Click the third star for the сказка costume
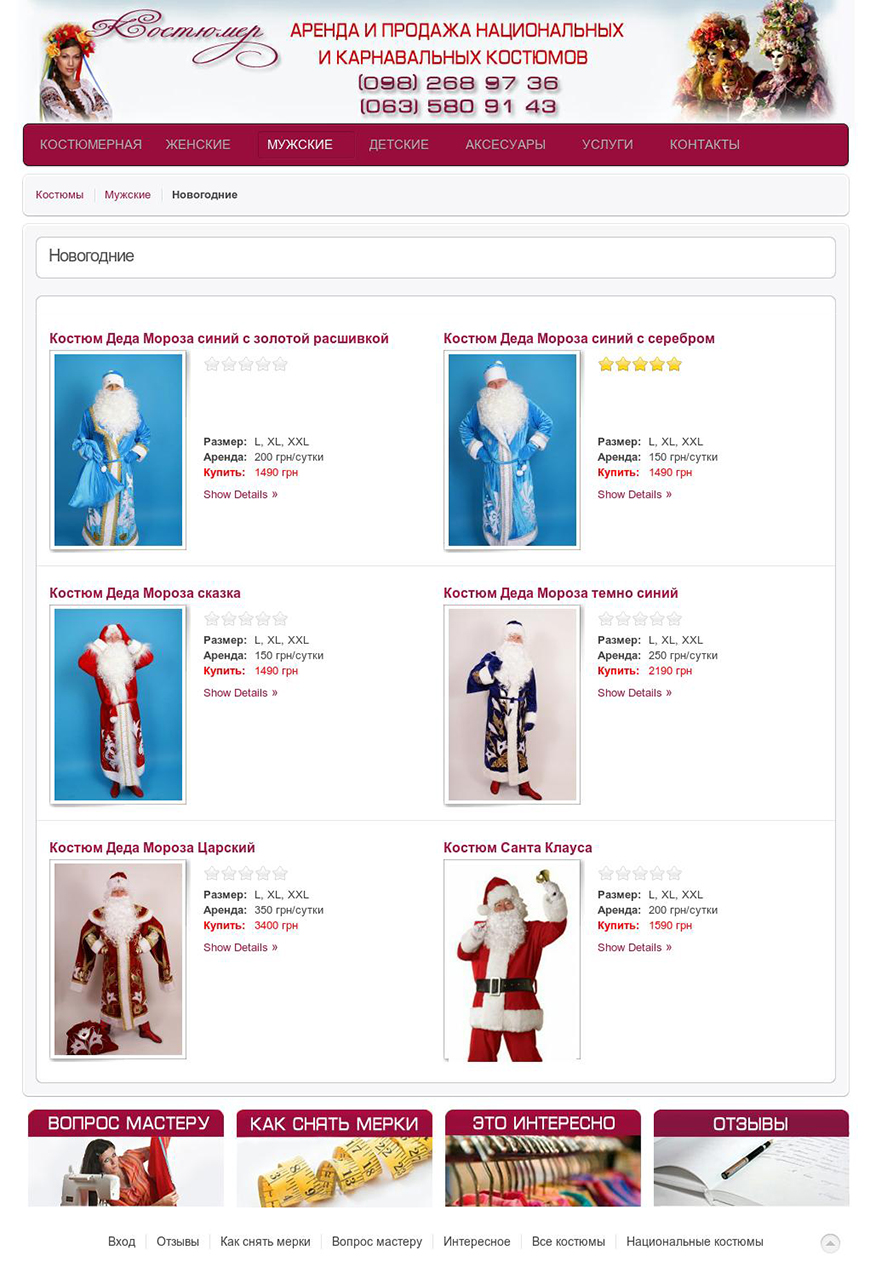 246,619
